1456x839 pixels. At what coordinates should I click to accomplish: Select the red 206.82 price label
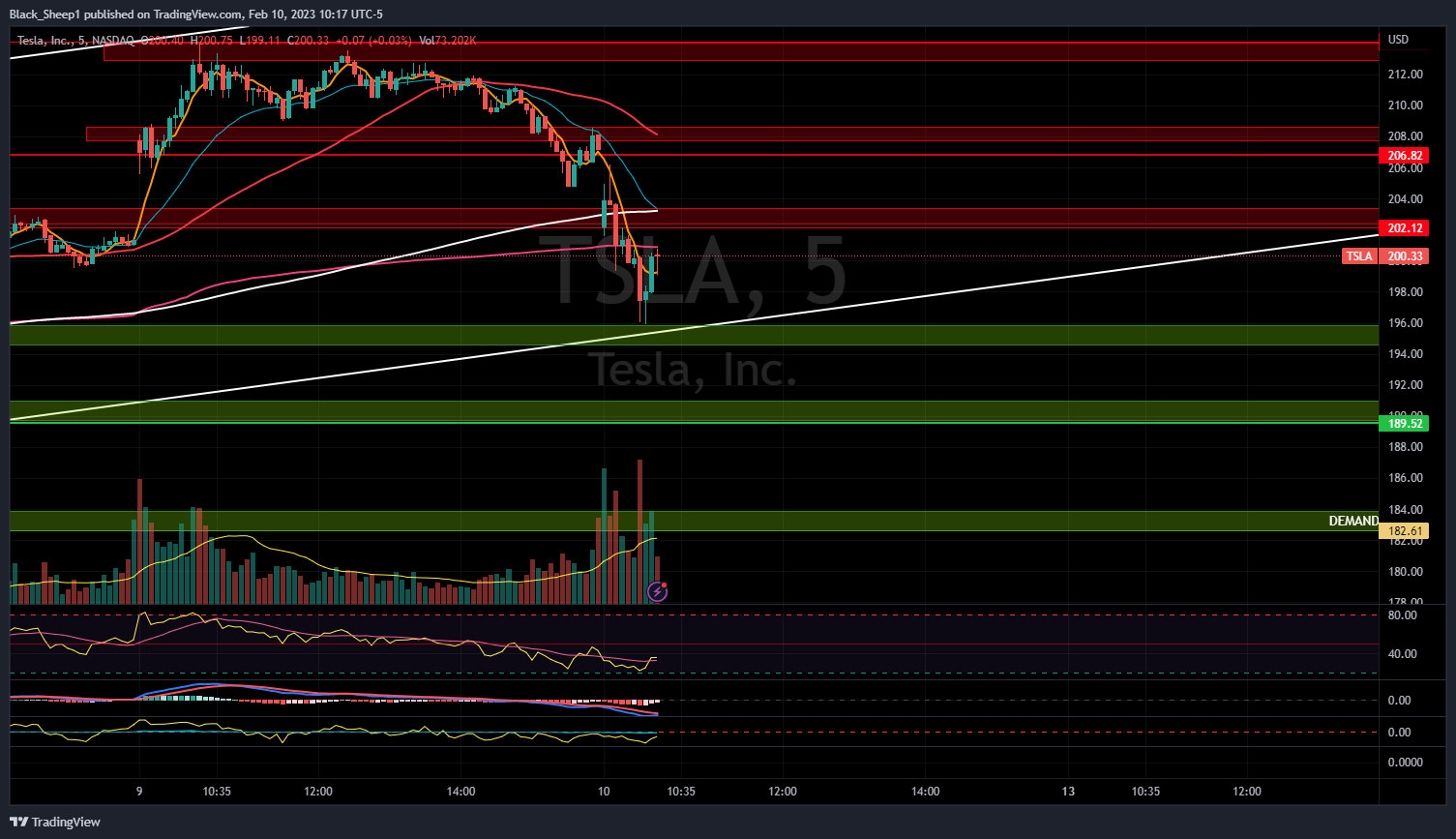(1405, 156)
